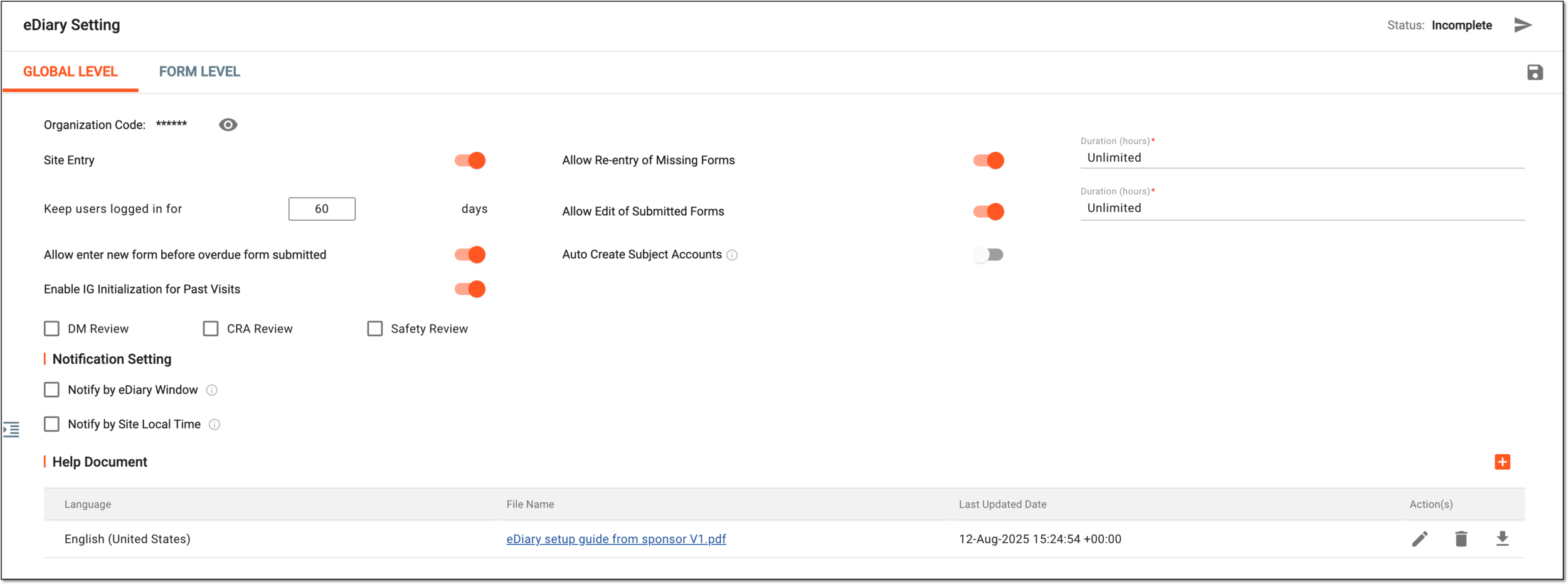Switch to the FORM LEVEL tab

[x=199, y=72]
